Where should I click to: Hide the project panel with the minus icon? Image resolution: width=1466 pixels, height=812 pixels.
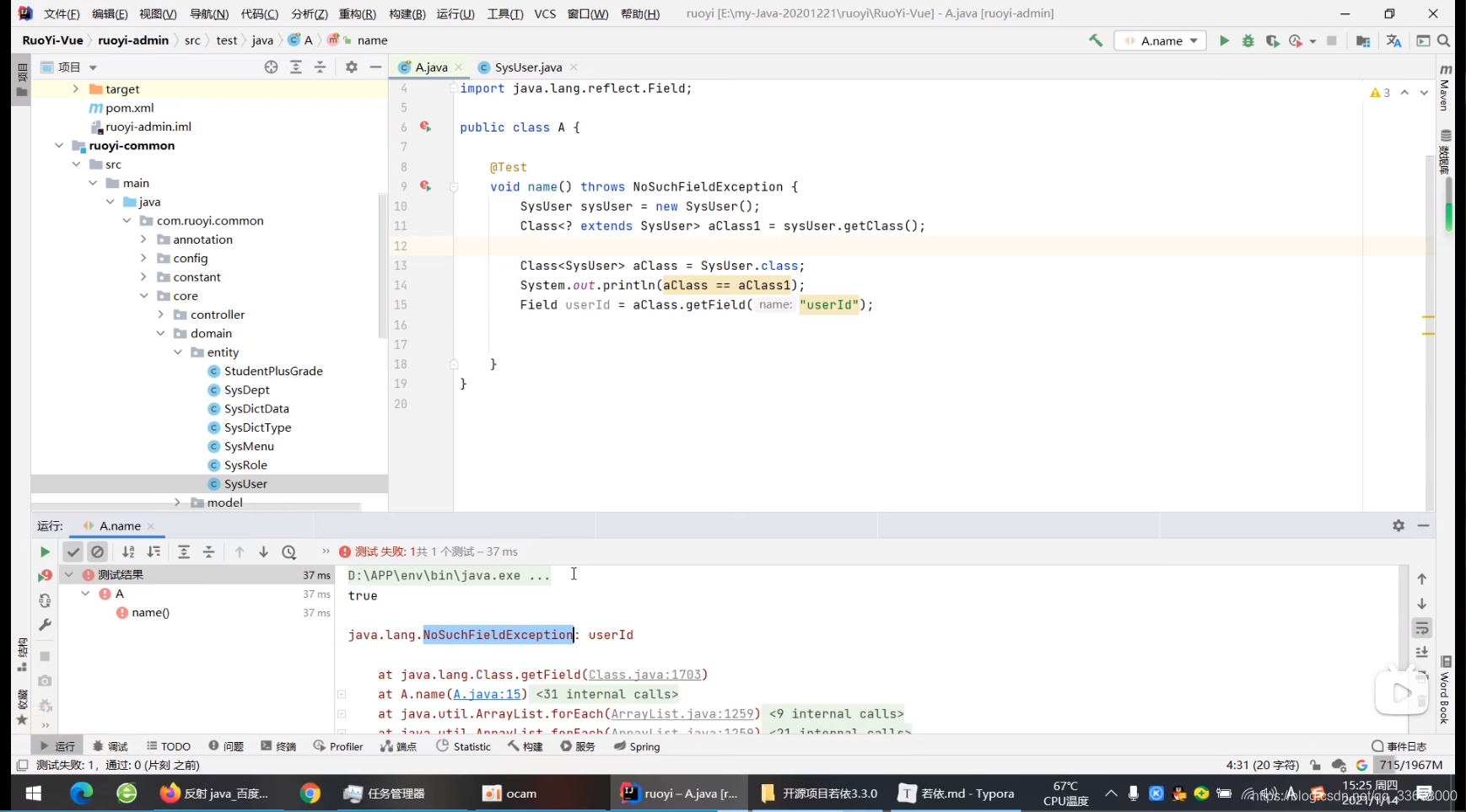(376, 67)
